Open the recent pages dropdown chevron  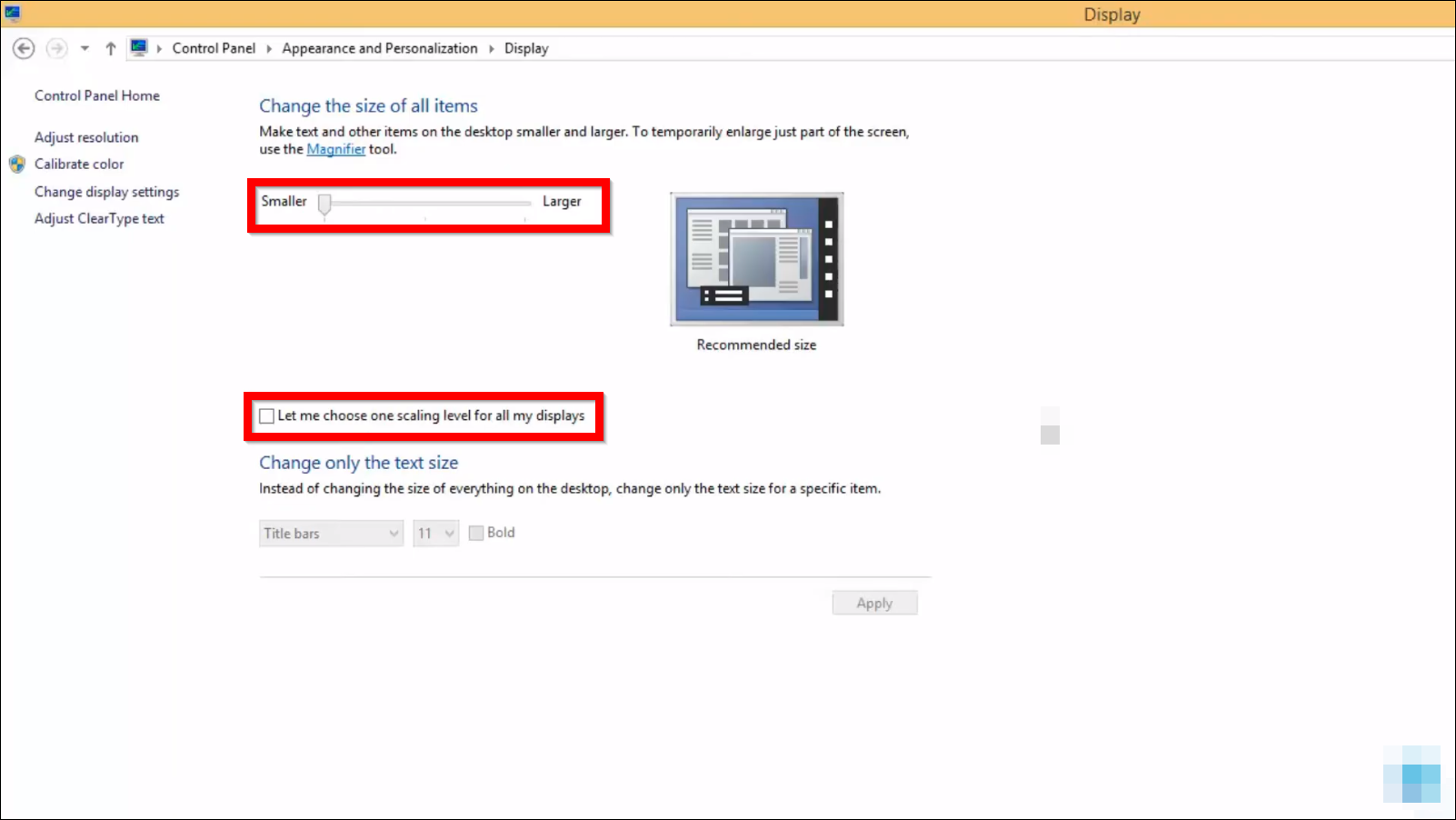[x=84, y=48]
